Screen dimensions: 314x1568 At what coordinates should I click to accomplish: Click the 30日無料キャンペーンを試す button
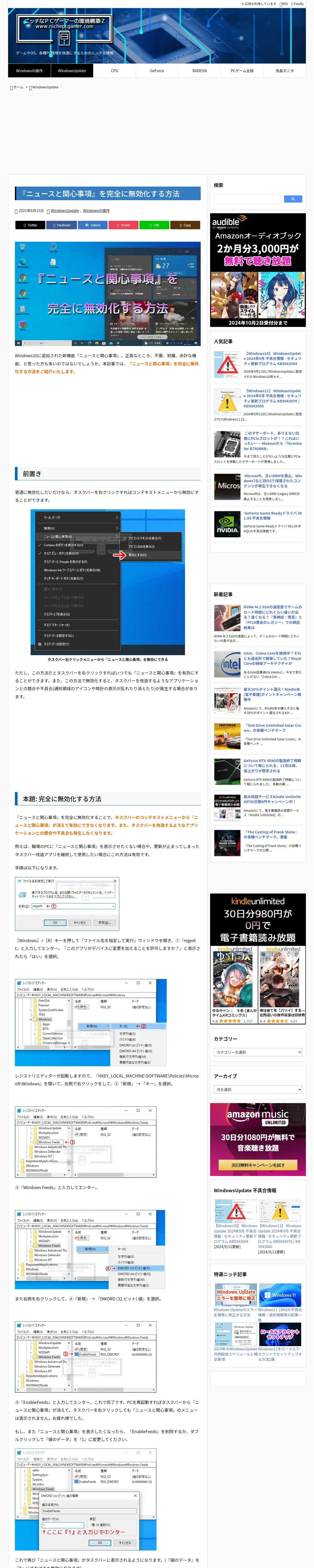258,1165
